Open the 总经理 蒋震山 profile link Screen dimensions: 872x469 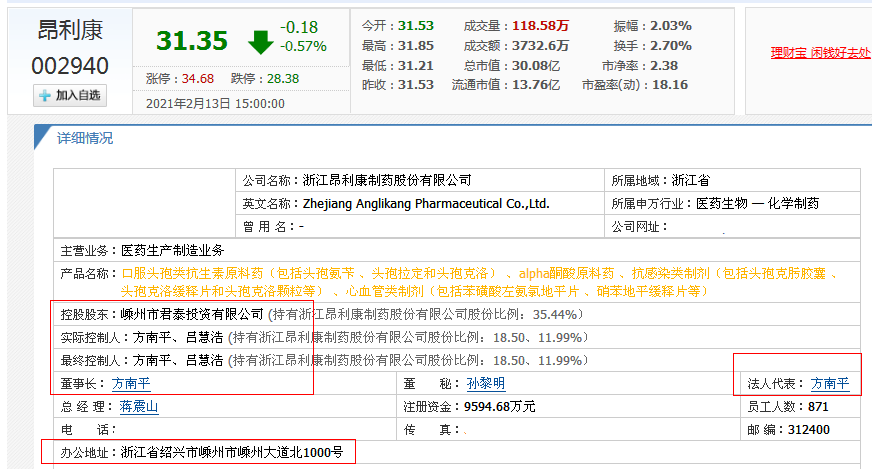139,406
